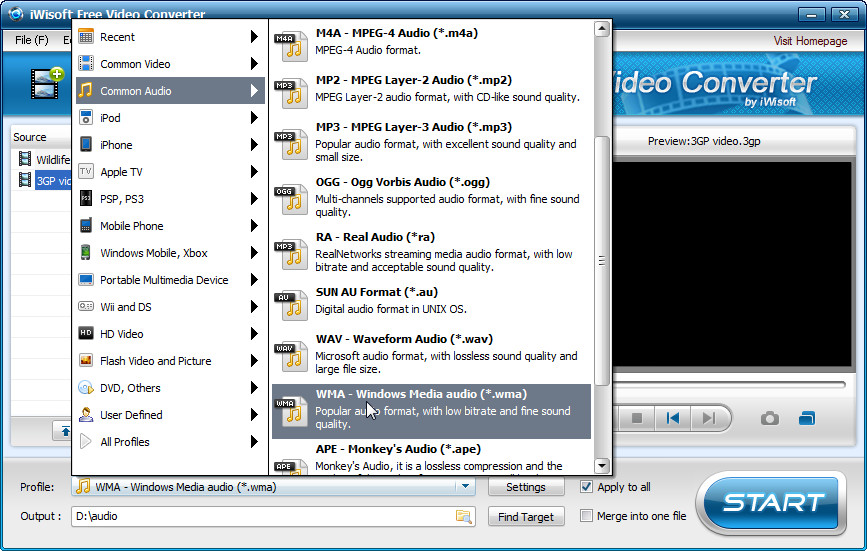Click the PSP, PS3 console icon
This screenshot has width=867, height=551.
(86, 198)
